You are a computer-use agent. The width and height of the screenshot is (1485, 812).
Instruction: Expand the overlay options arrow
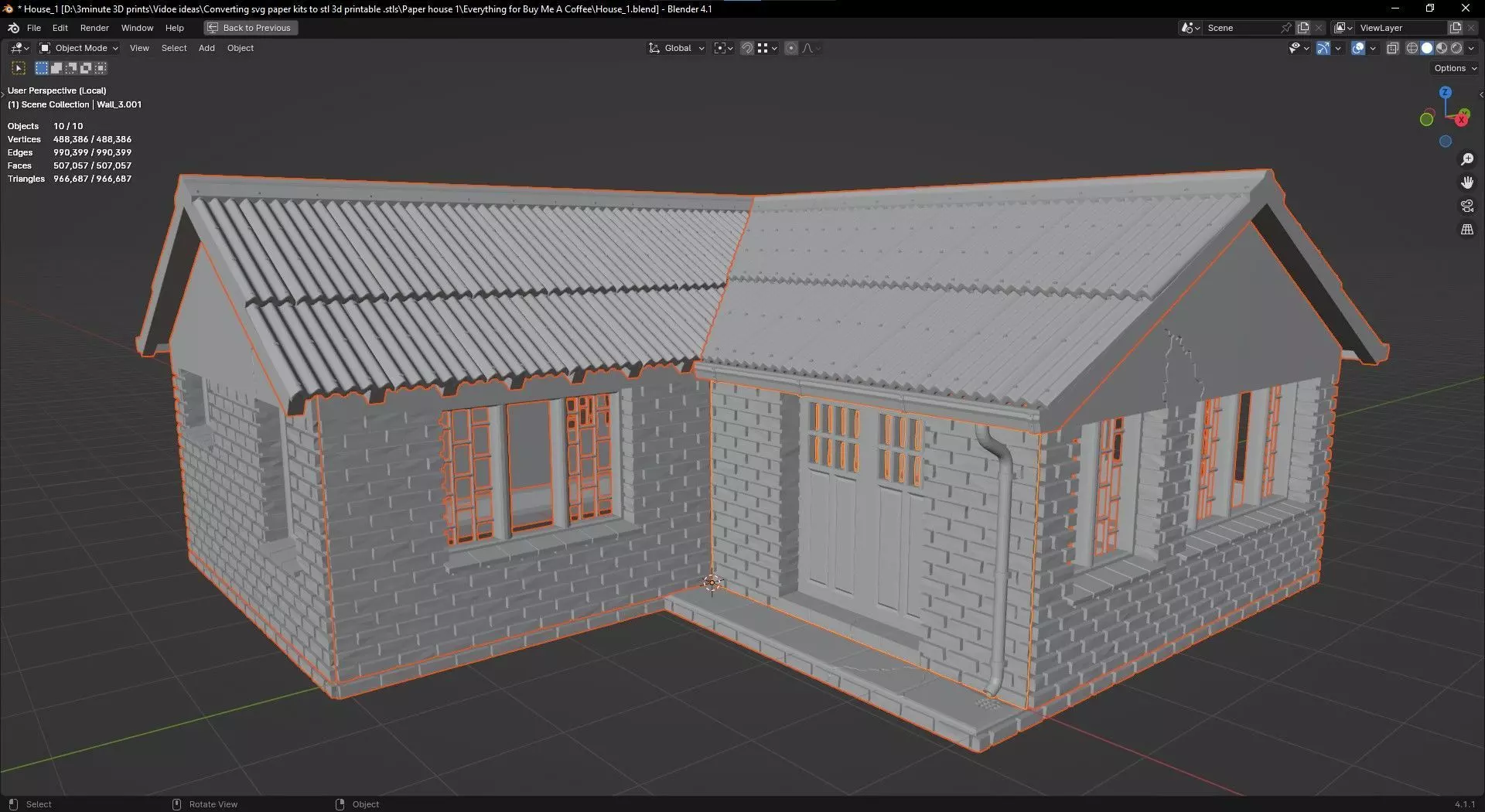[x=1373, y=48]
